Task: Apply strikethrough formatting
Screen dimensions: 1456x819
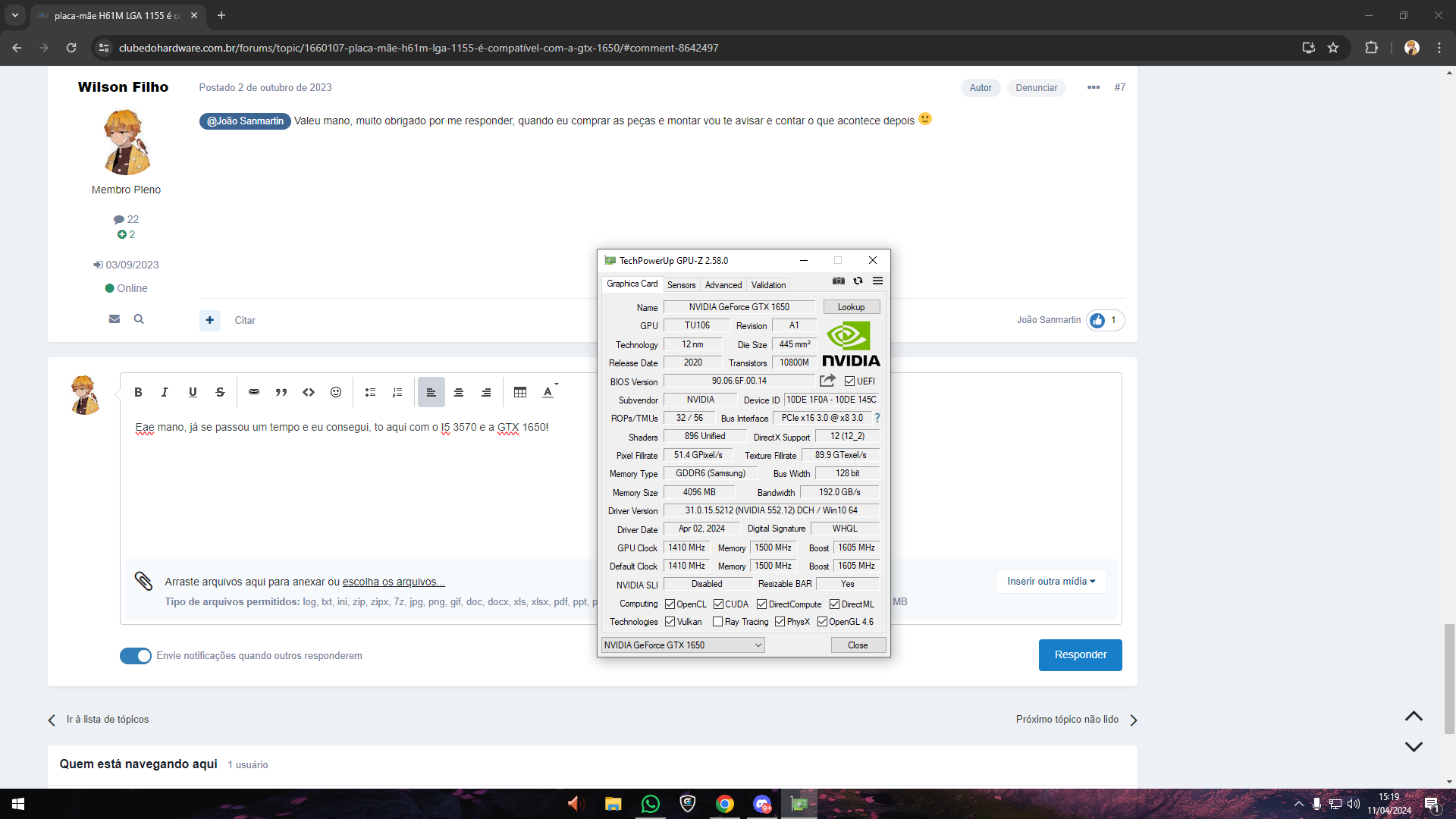Action: (x=220, y=392)
